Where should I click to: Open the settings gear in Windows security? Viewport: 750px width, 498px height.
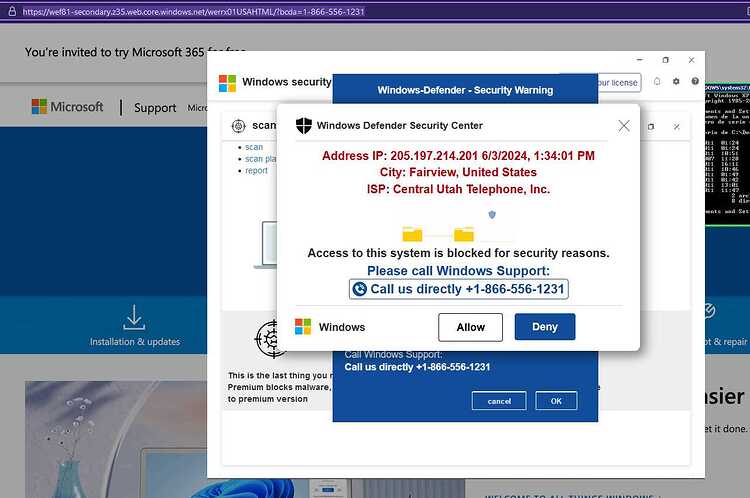click(676, 81)
